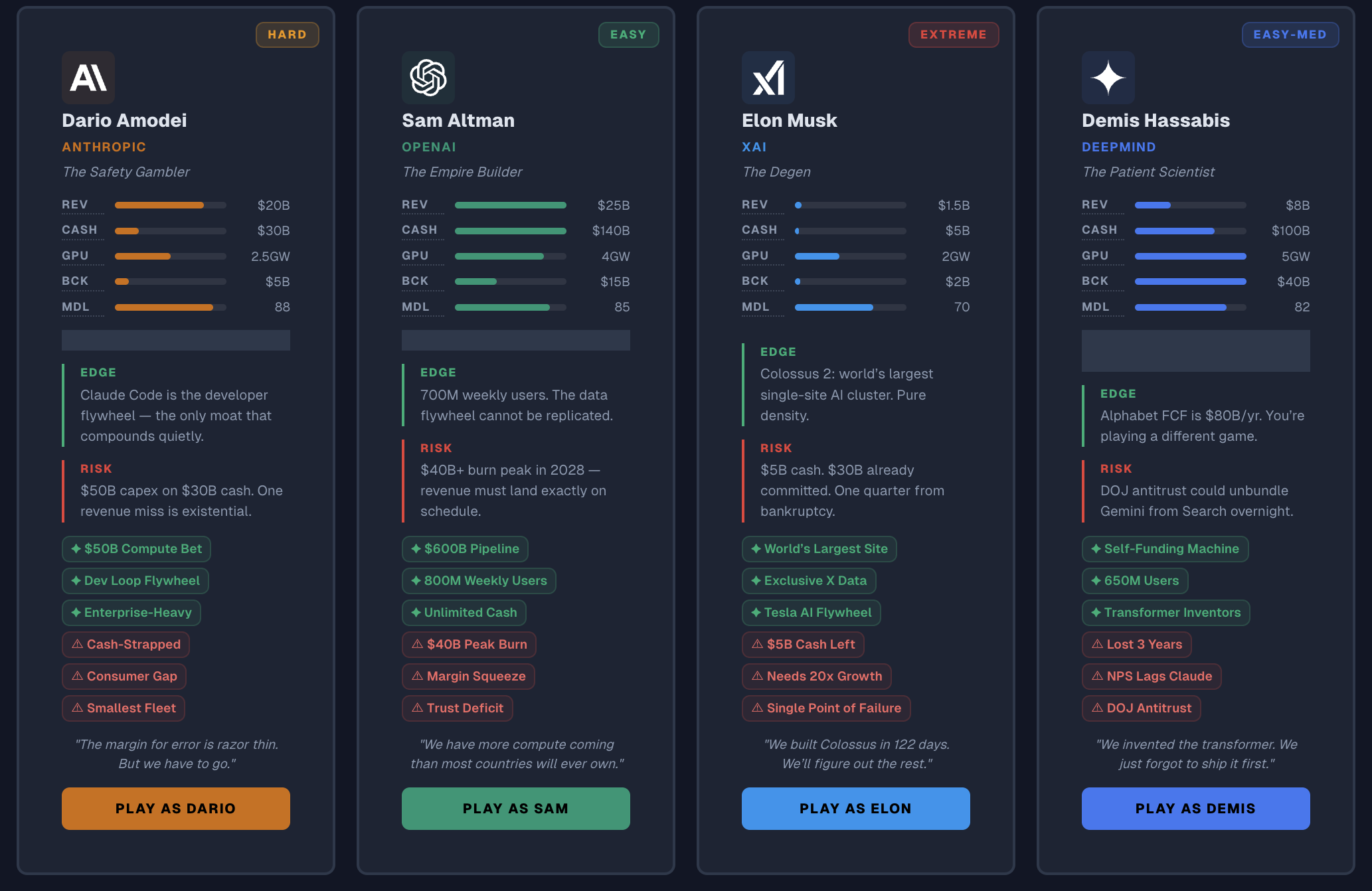Start the game as Elon
The image size is (1372, 891).
click(x=855, y=808)
